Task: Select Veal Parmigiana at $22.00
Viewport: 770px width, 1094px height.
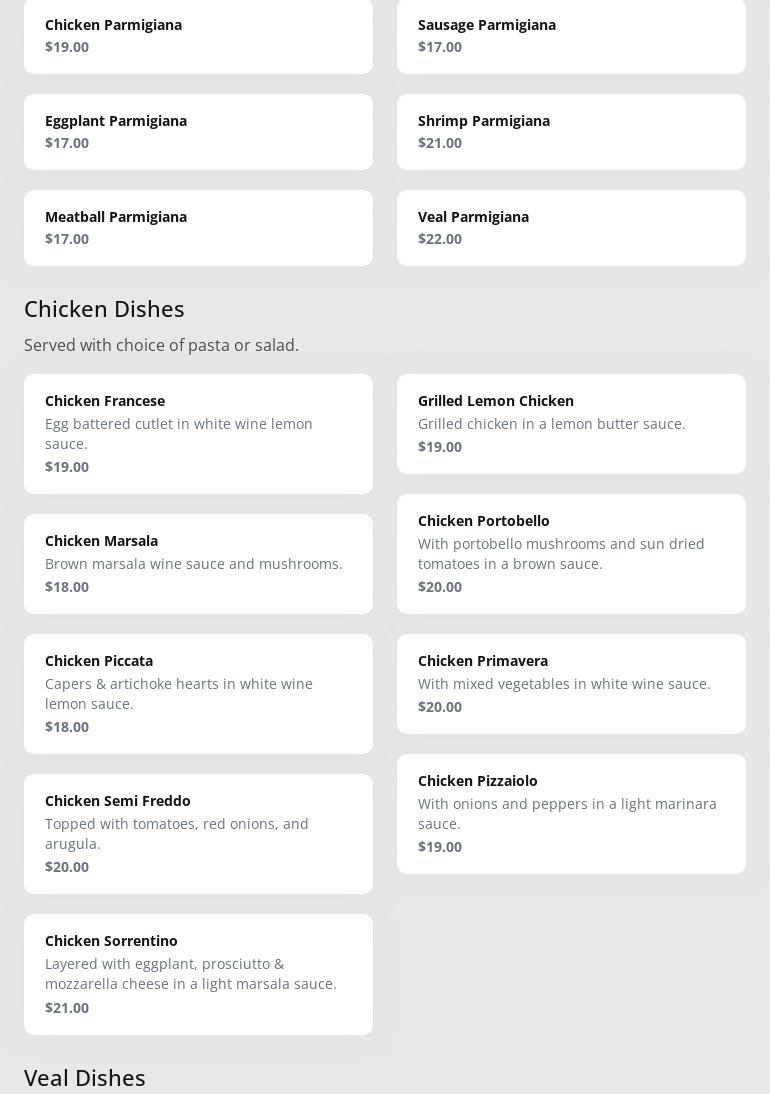Action: point(571,228)
